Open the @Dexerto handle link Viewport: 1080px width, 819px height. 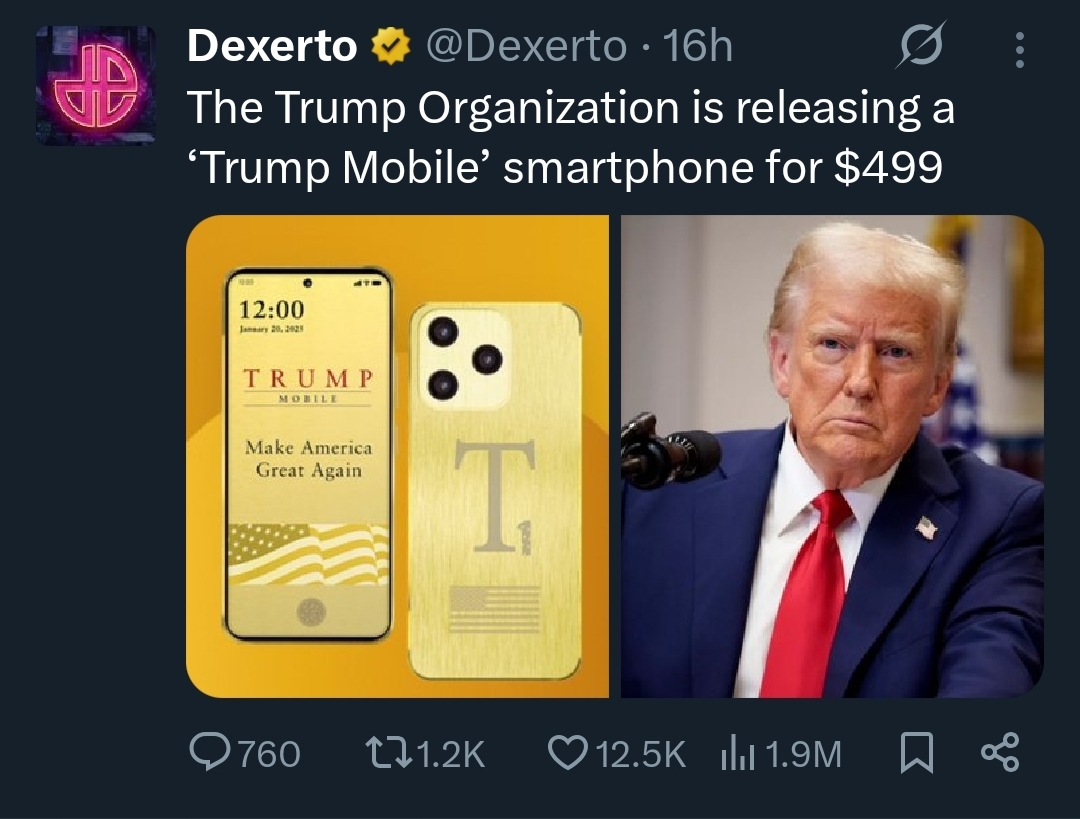click(527, 47)
